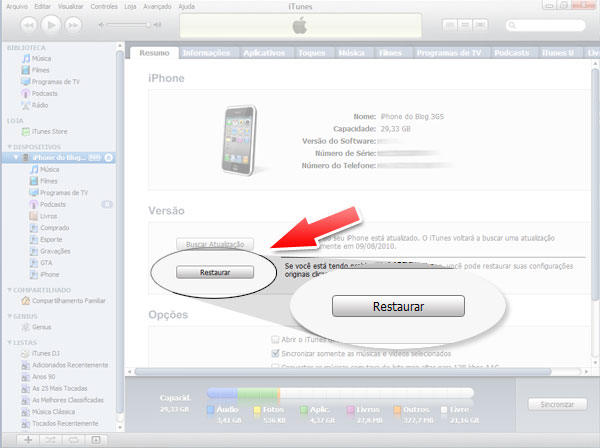Open the Arquivo menu
600x448 pixels.
(17, 7)
